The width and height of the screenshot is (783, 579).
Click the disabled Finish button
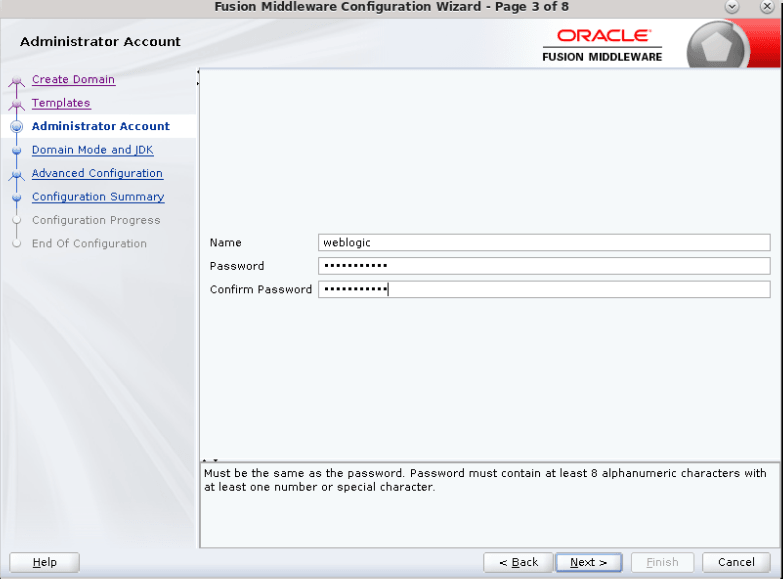click(x=662, y=563)
